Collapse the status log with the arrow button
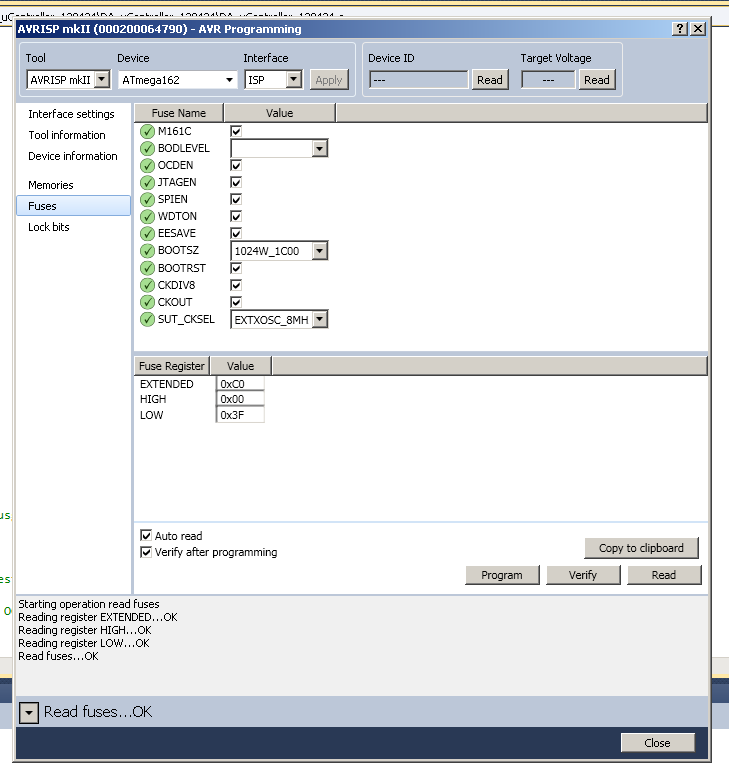Image resolution: width=729 pixels, height=767 pixels. [29, 713]
